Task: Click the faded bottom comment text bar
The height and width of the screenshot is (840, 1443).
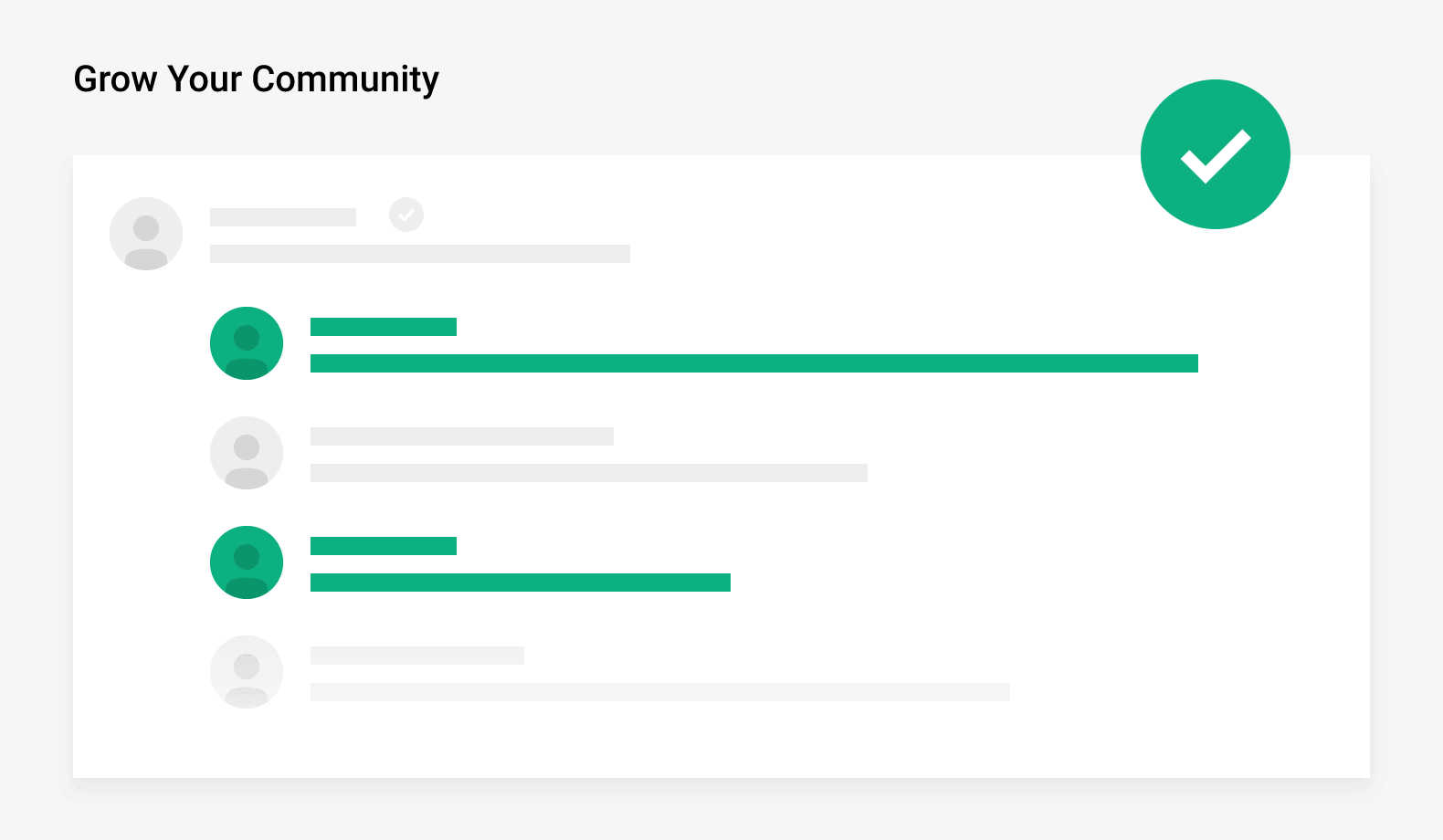Action: click(x=660, y=692)
